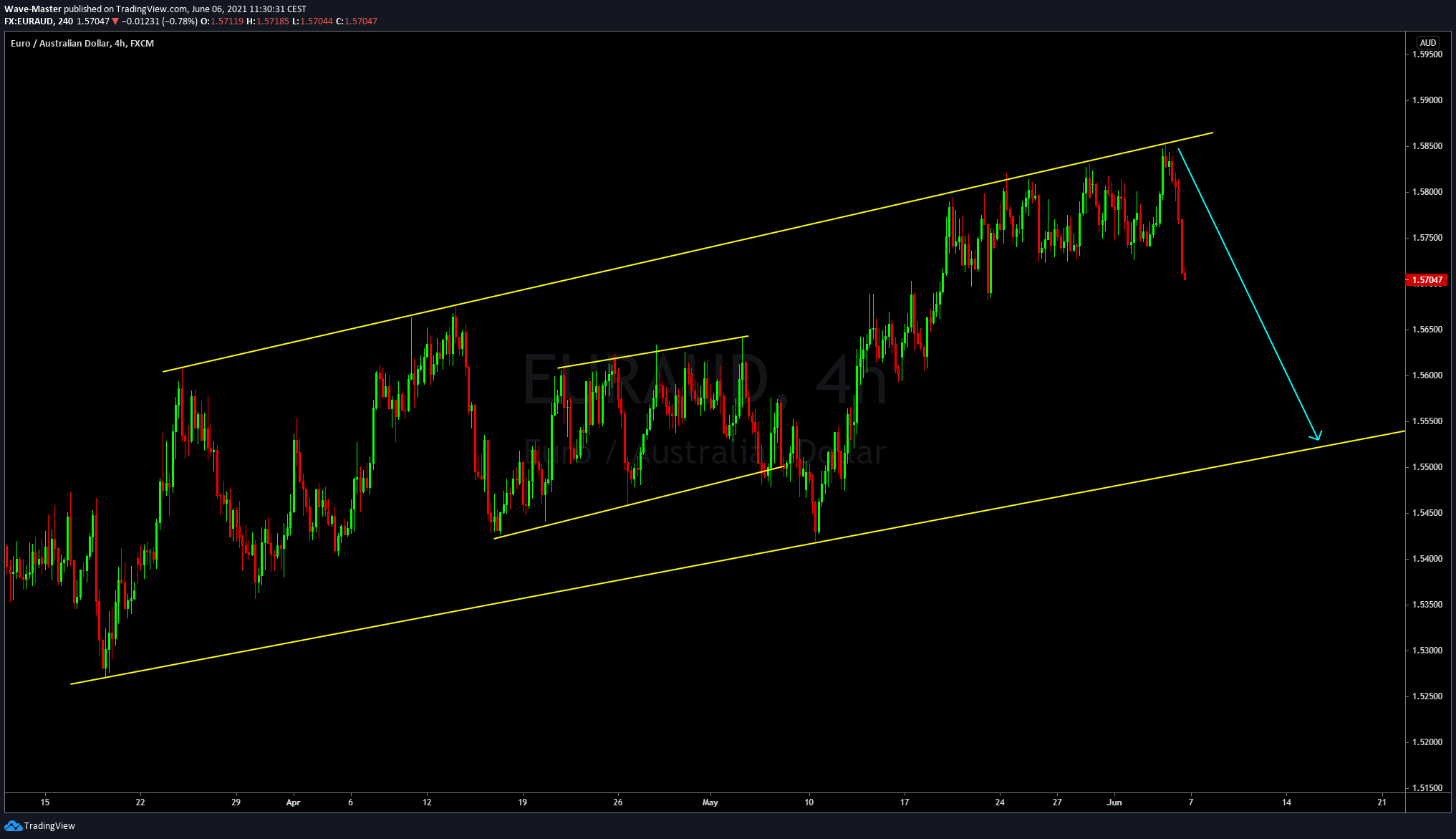The width and height of the screenshot is (1456, 839).
Task: Click the high value H:1.57185 in header
Action: (x=268, y=21)
